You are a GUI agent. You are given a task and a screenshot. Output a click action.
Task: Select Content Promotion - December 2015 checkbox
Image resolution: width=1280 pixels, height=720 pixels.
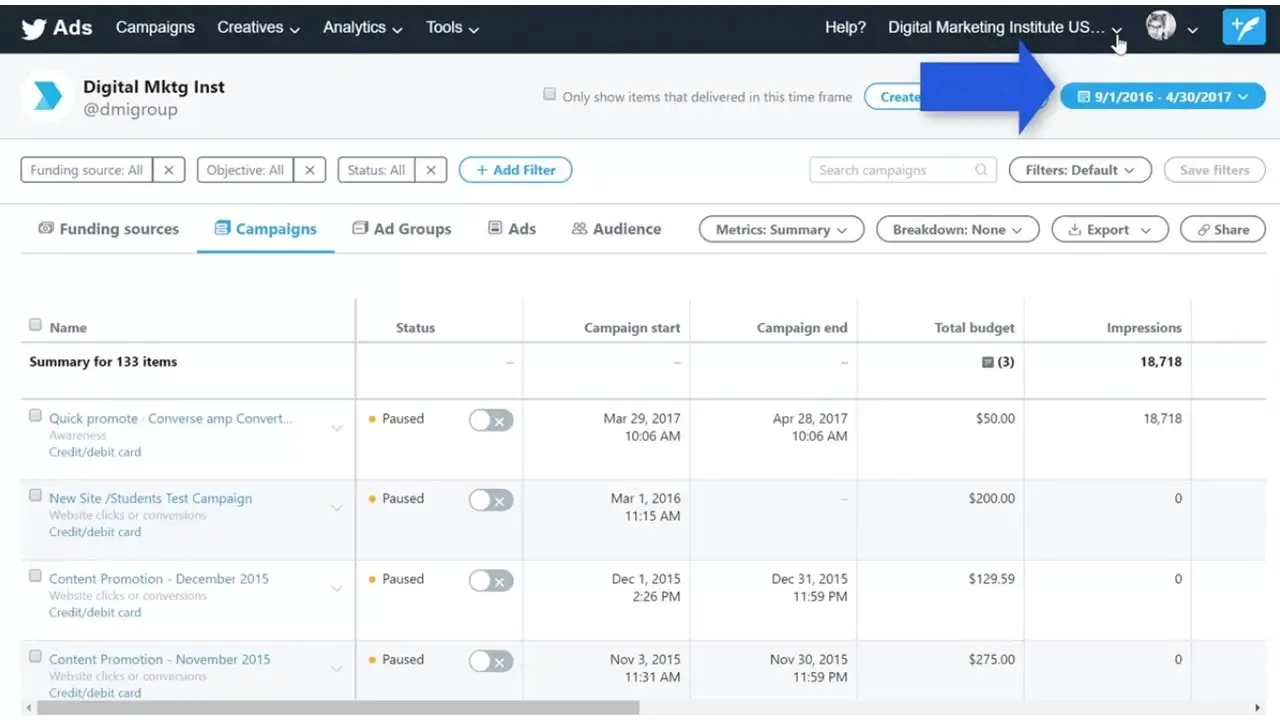pyautogui.click(x=36, y=577)
